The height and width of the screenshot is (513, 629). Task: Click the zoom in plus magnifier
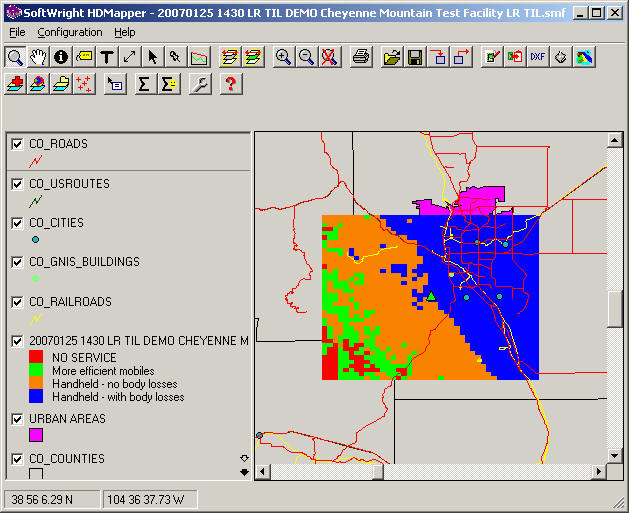click(x=284, y=57)
